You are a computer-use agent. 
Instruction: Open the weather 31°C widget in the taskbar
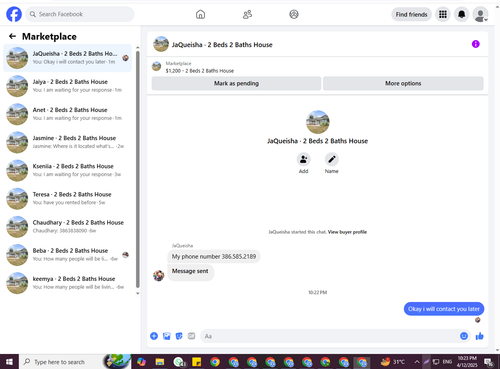(393, 362)
